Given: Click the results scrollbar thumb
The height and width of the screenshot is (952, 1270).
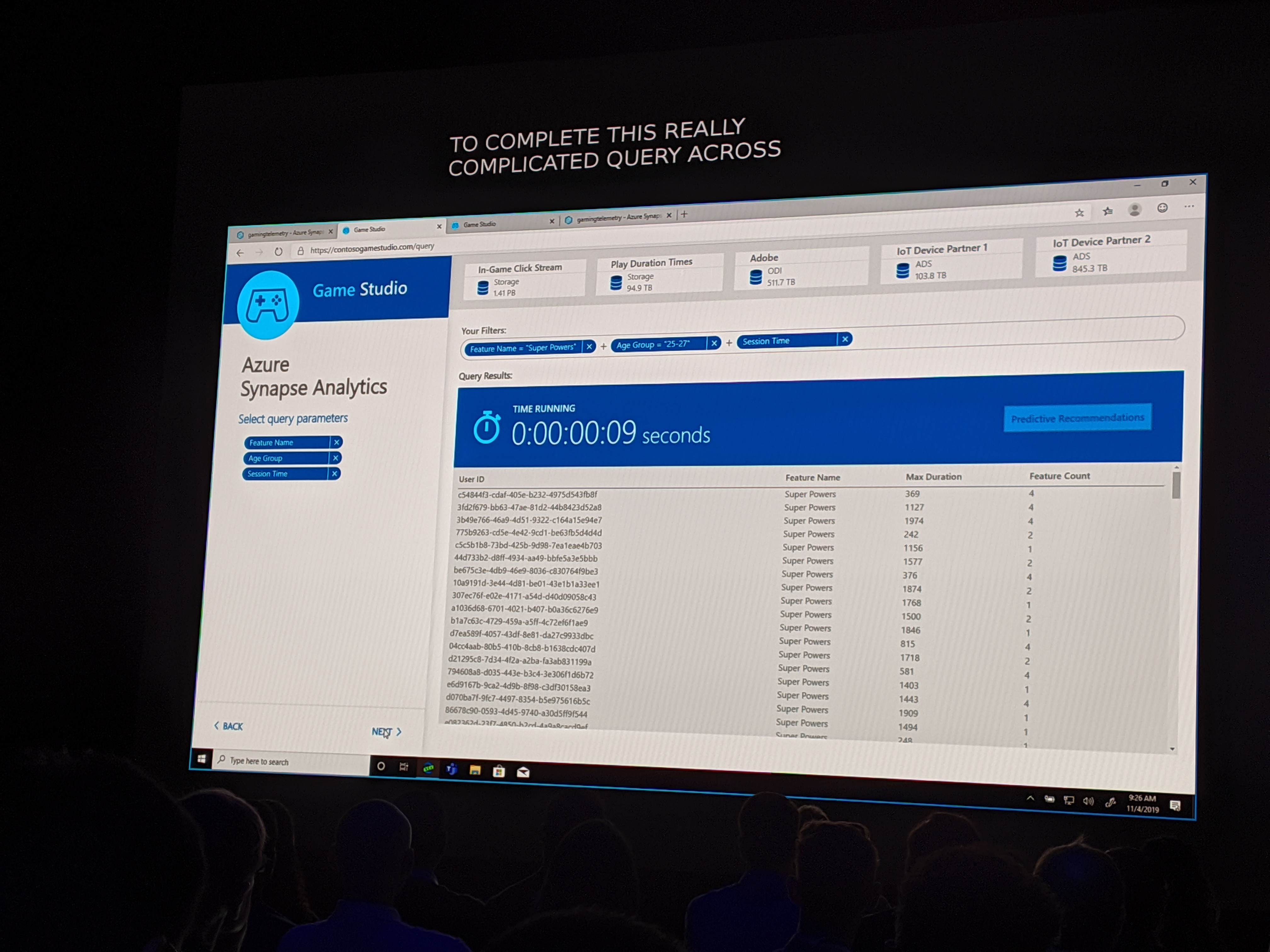Looking at the screenshot, I should click(1176, 485).
